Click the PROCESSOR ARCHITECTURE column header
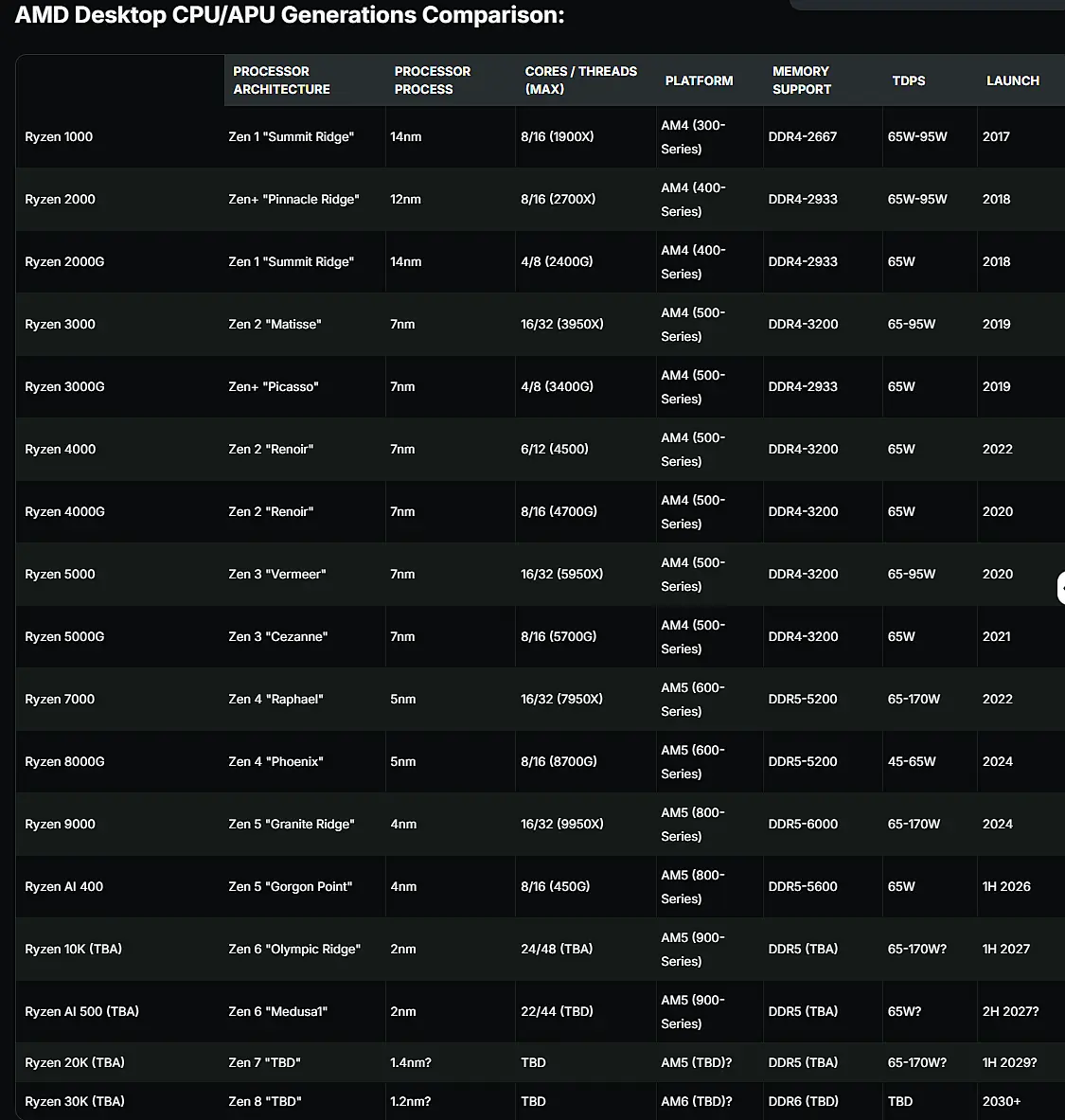This screenshot has width=1065, height=1120. pos(281,80)
